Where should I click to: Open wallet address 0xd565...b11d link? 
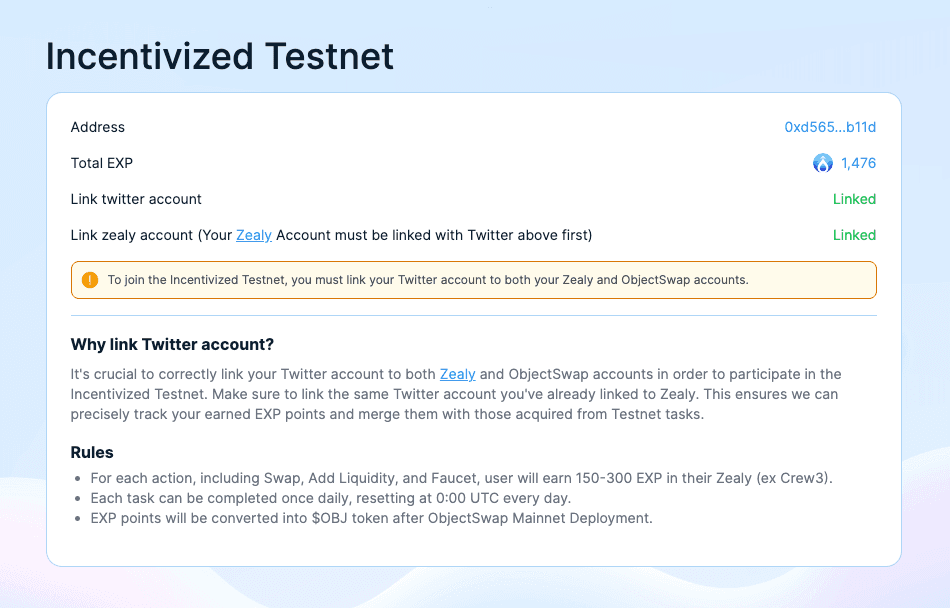pos(830,127)
